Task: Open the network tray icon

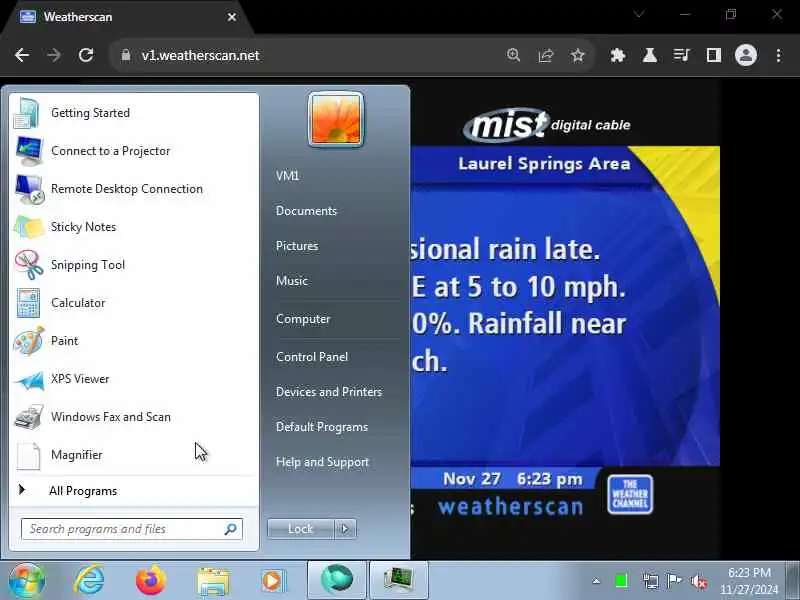Action: 651,581
